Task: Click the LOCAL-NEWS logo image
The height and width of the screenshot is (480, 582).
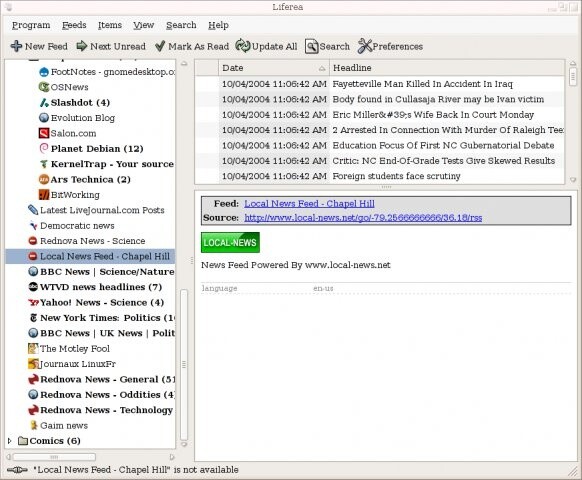Action: [230, 242]
